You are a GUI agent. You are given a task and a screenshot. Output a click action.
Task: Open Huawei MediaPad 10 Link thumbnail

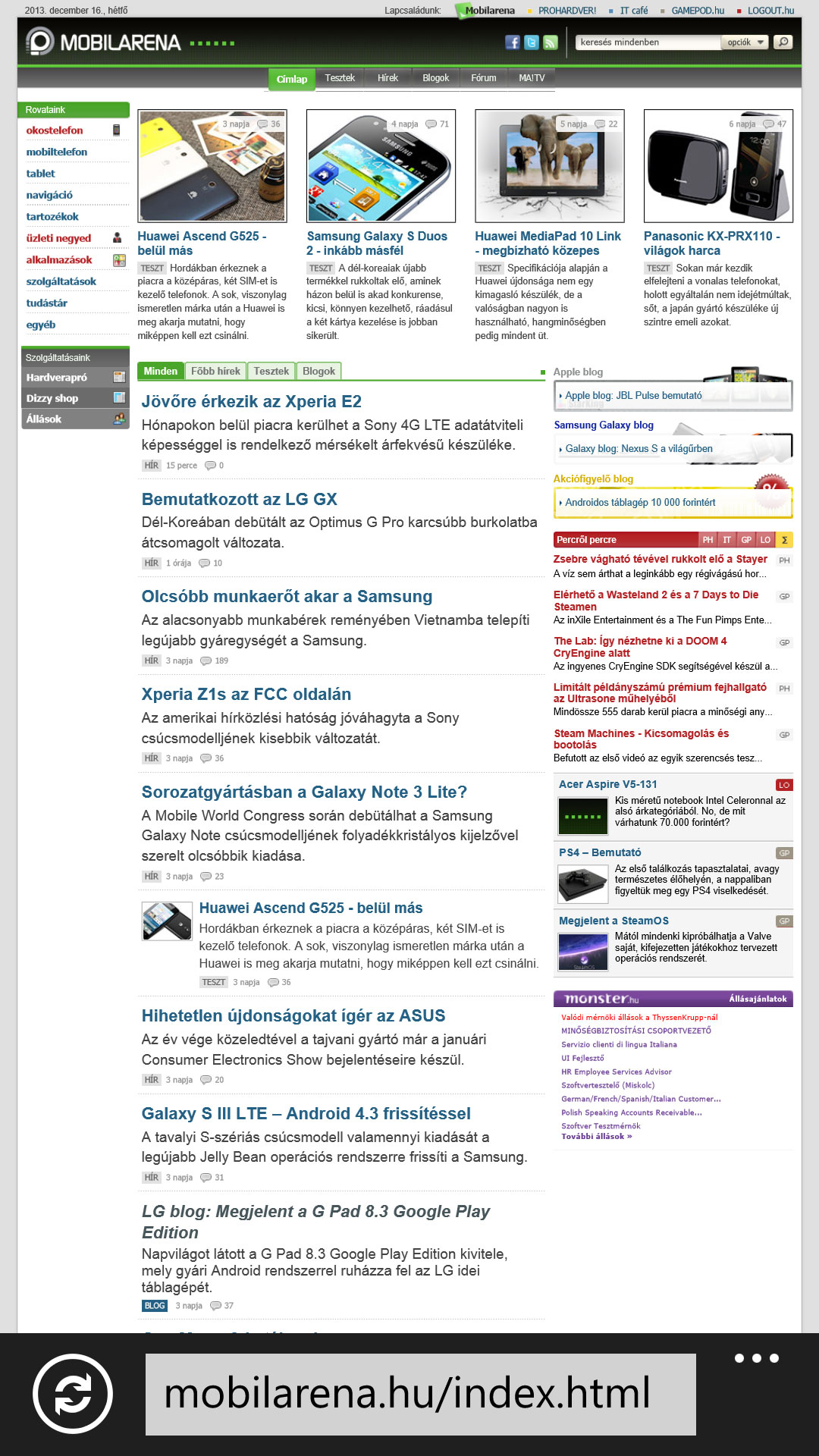[550, 166]
